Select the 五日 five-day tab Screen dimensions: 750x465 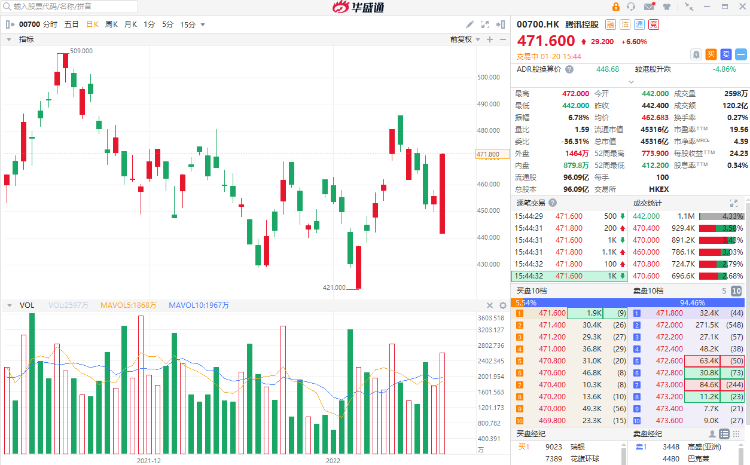[x=71, y=24]
